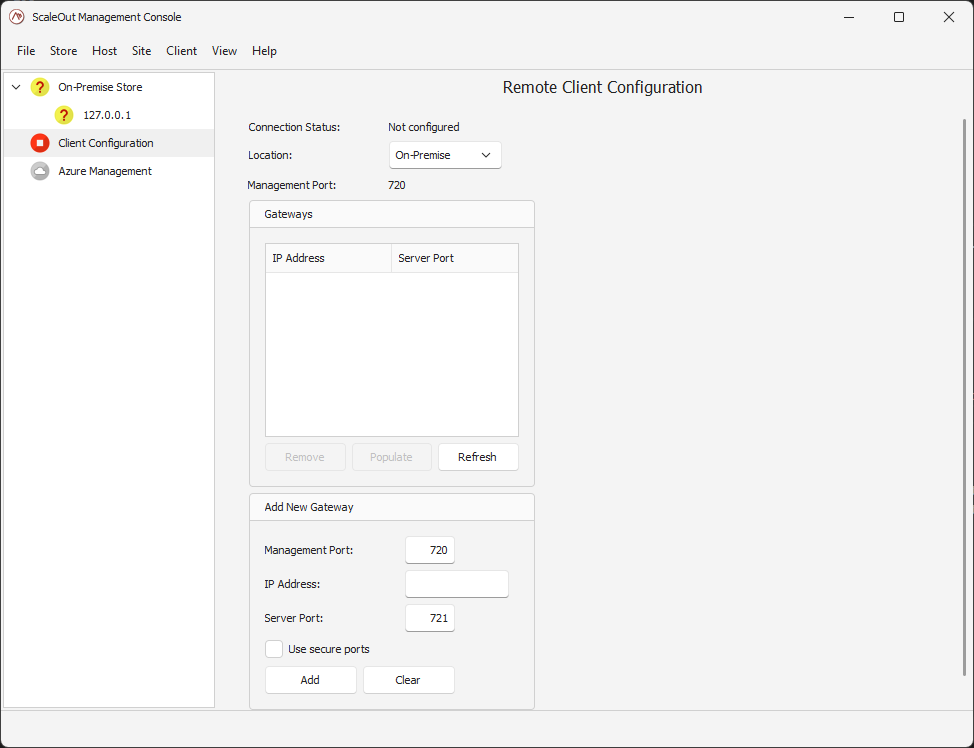The image size is (974, 748).
Task: Click the IP Address column header
Action: click(x=329, y=258)
